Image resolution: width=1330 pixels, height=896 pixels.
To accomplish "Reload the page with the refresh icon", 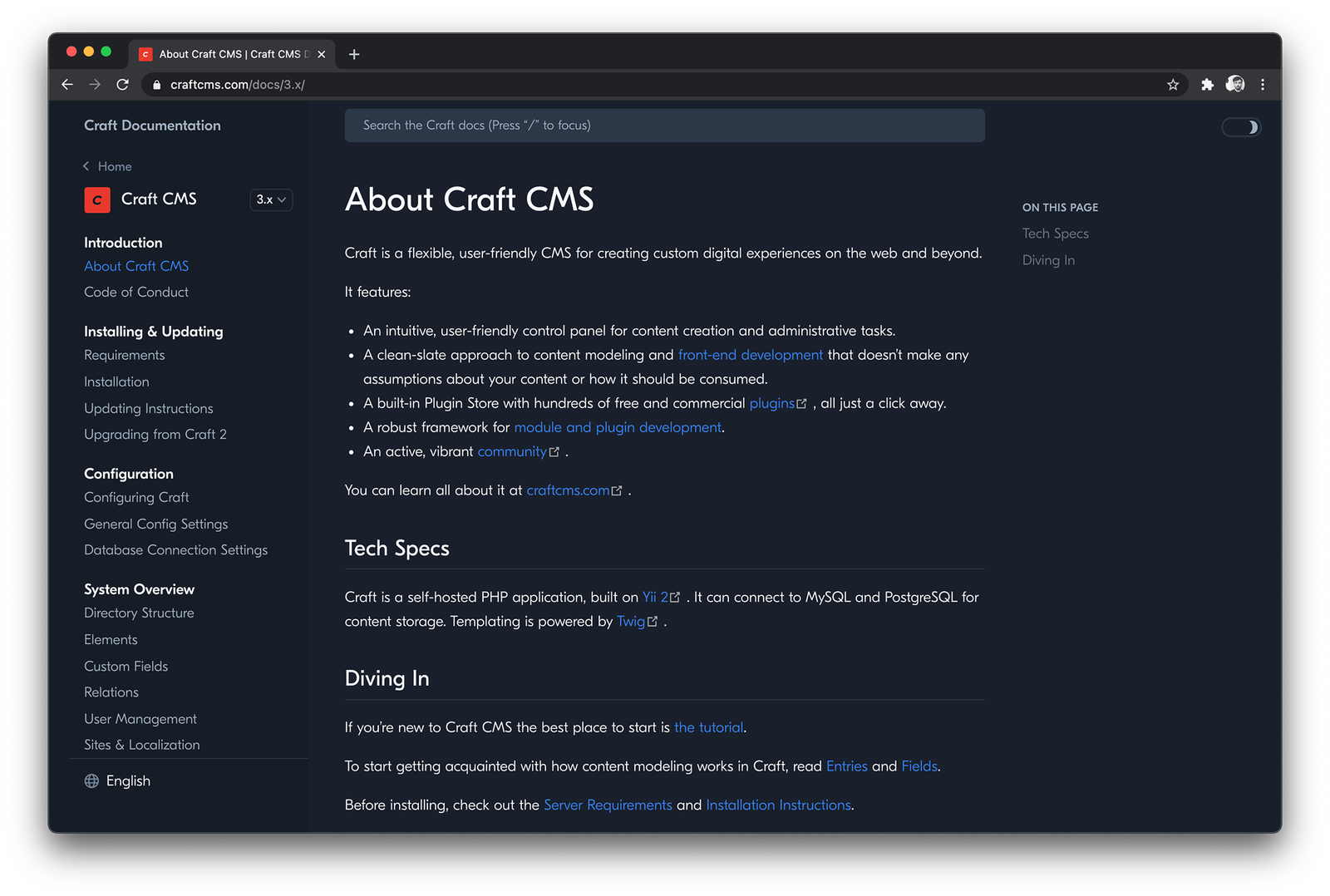I will [x=122, y=84].
